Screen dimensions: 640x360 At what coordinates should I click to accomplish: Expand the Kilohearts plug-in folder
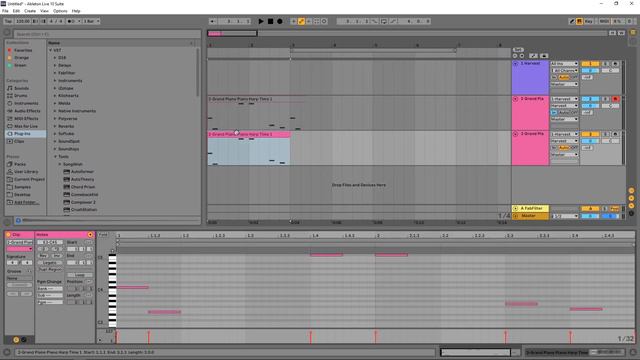pos(55,96)
